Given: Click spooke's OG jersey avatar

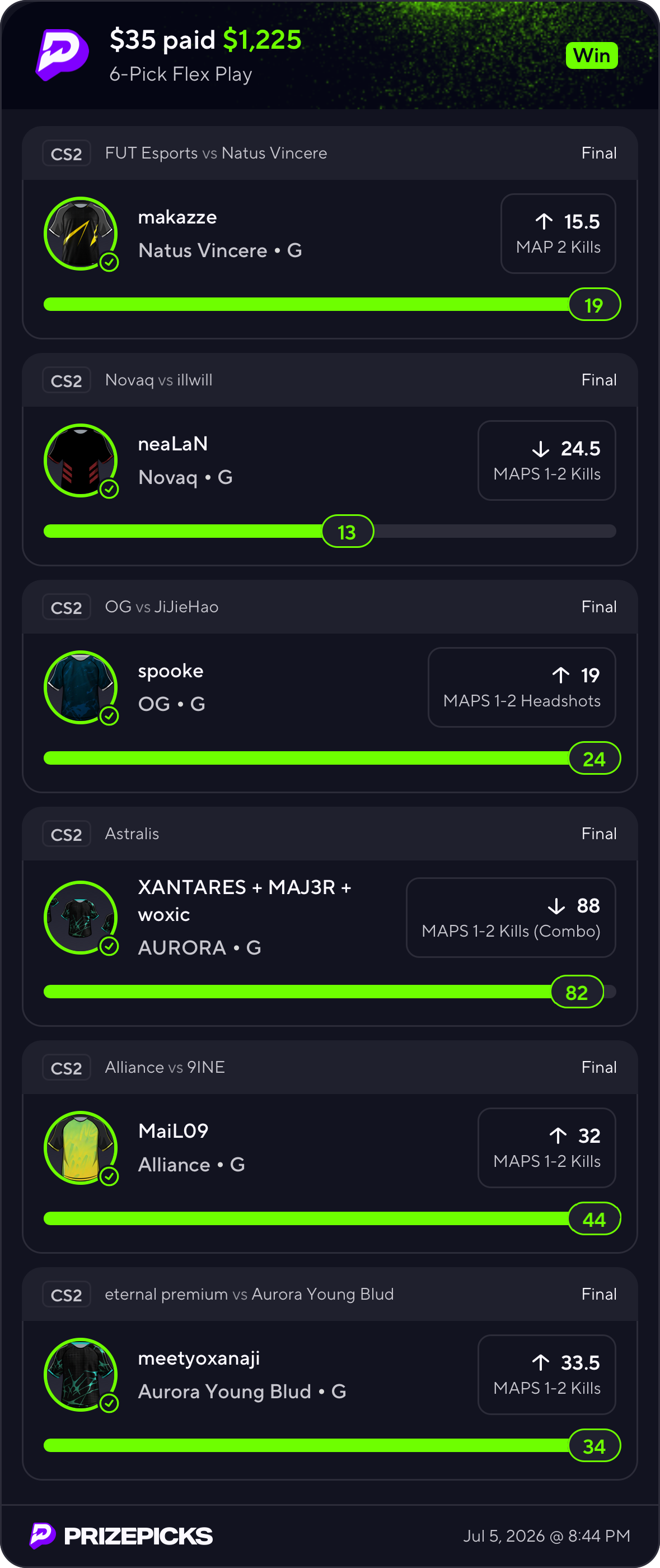Looking at the screenshot, I should 80,687.
